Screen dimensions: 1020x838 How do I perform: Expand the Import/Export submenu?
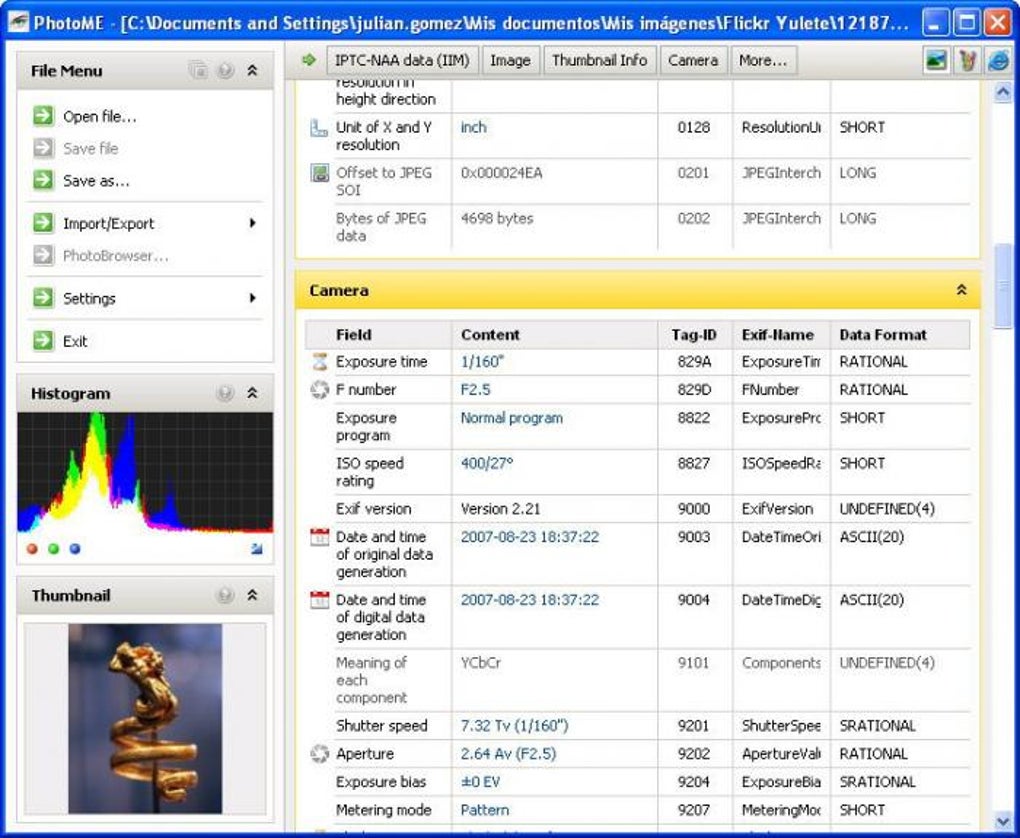(x=252, y=223)
